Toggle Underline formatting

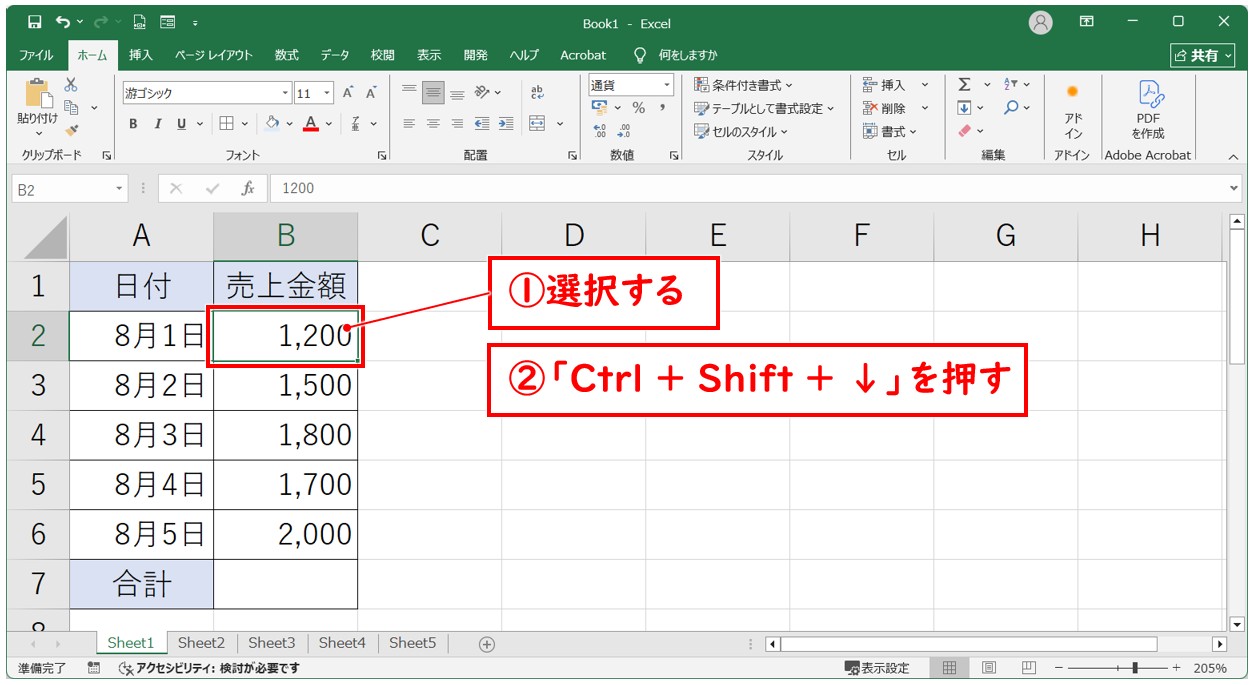point(181,124)
